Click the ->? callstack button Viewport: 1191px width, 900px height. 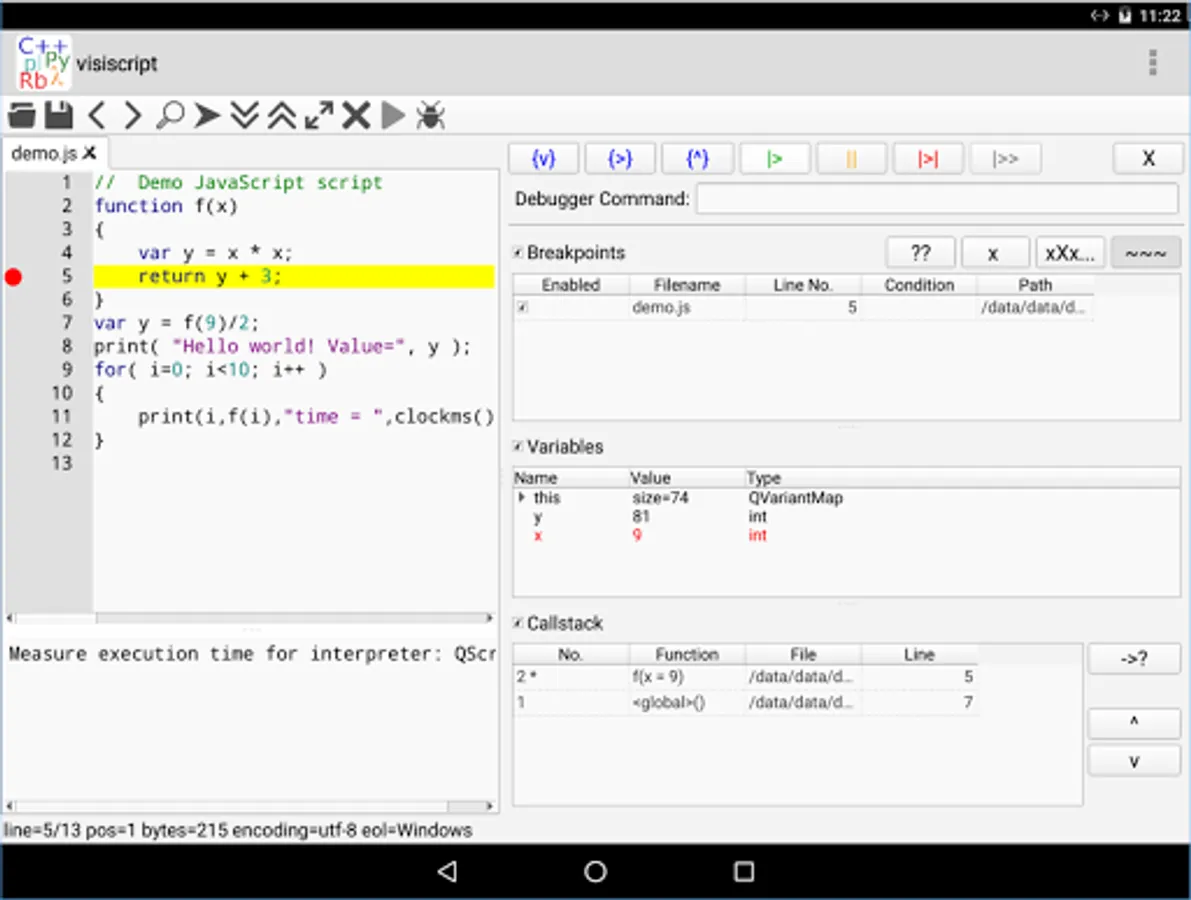1134,659
